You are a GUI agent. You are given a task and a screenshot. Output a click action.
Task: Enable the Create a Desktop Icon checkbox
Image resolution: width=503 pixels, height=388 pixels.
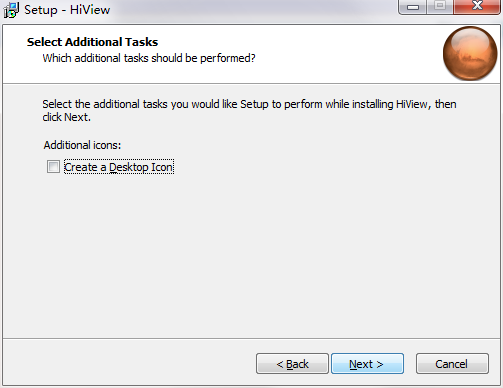tap(53, 166)
